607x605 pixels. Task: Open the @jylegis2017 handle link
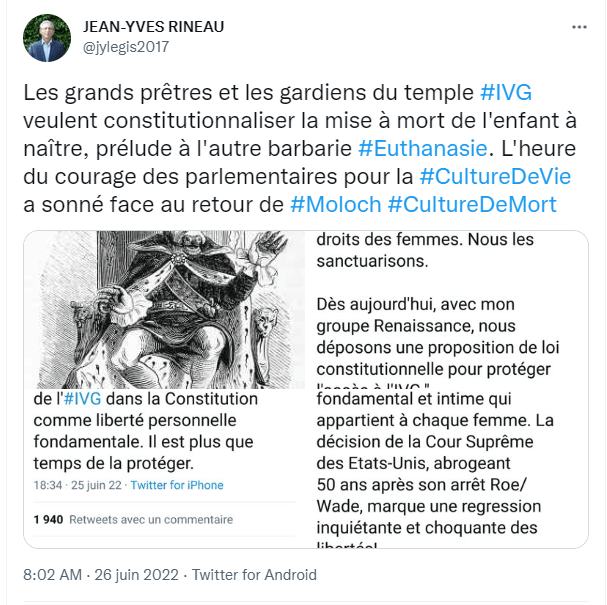[x=126, y=47]
